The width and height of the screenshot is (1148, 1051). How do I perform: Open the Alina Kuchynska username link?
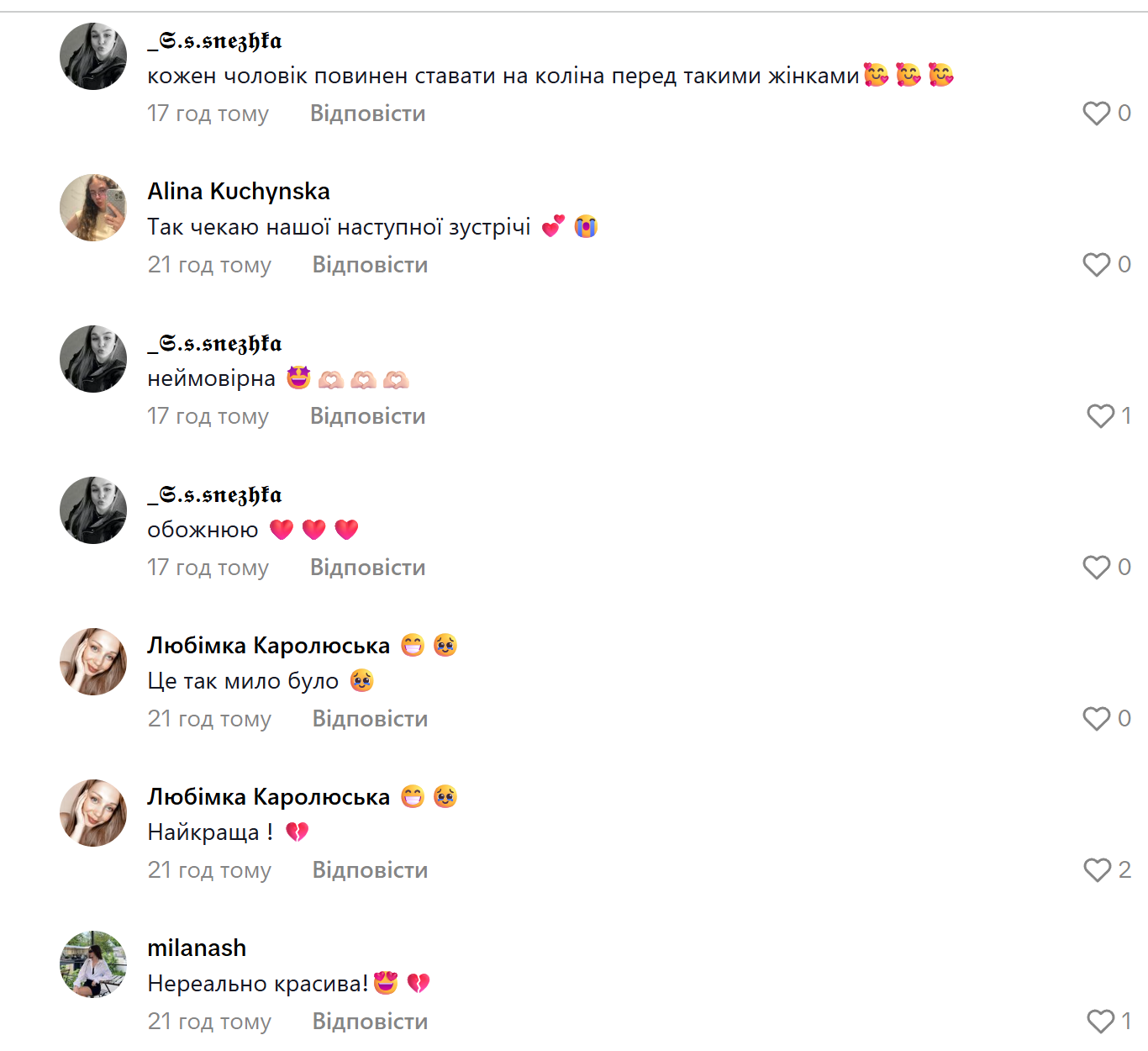coord(239,192)
